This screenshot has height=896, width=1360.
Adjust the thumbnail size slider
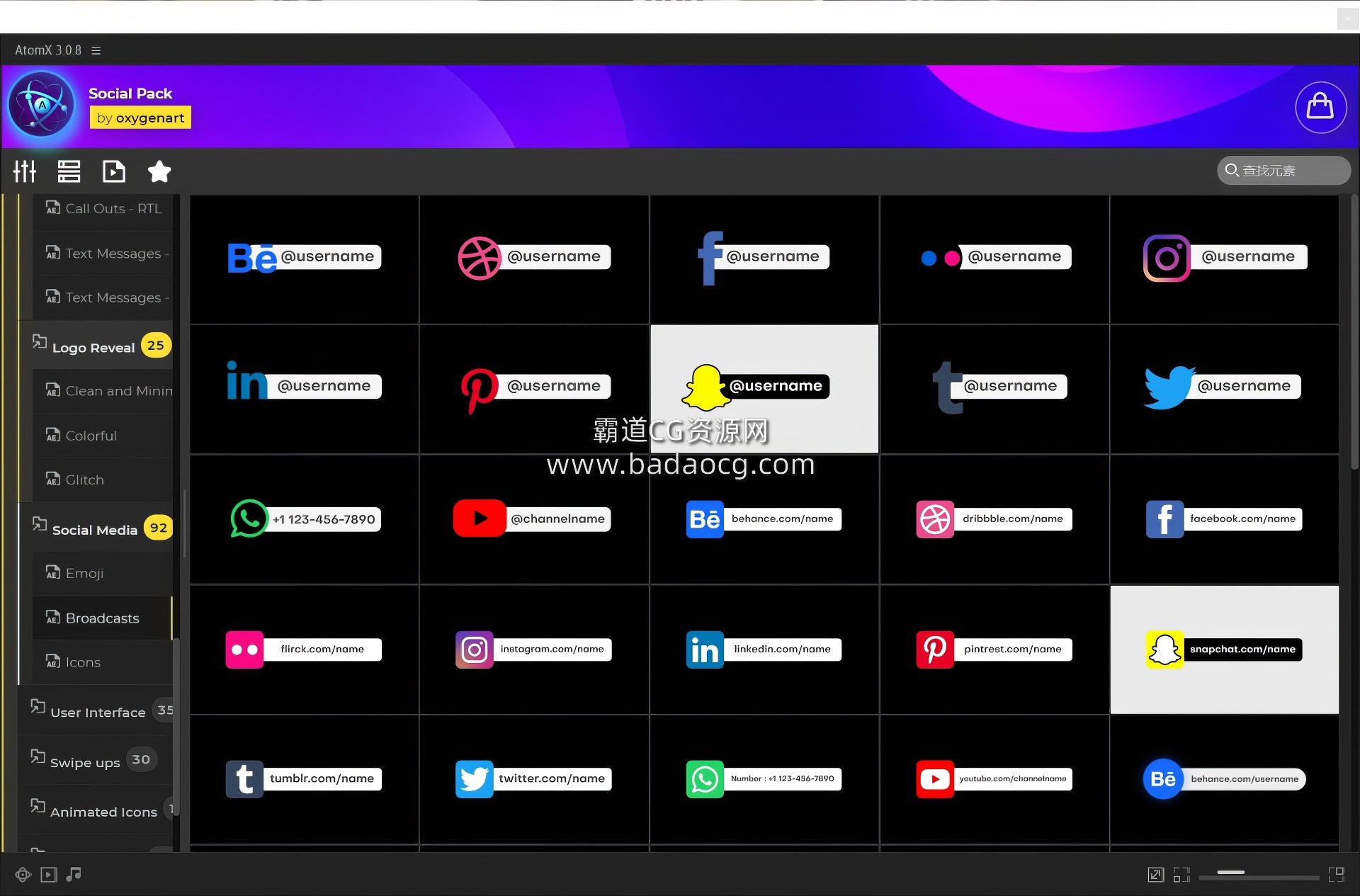pyautogui.click(x=1258, y=875)
